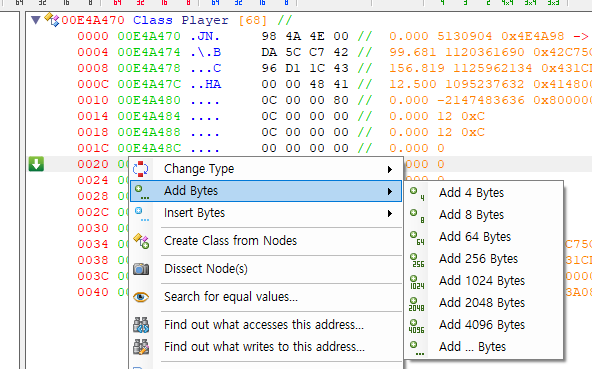This screenshot has width=592, height=369.
Task: Click binoculars pencil icon for writes address
Action: (141, 347)
